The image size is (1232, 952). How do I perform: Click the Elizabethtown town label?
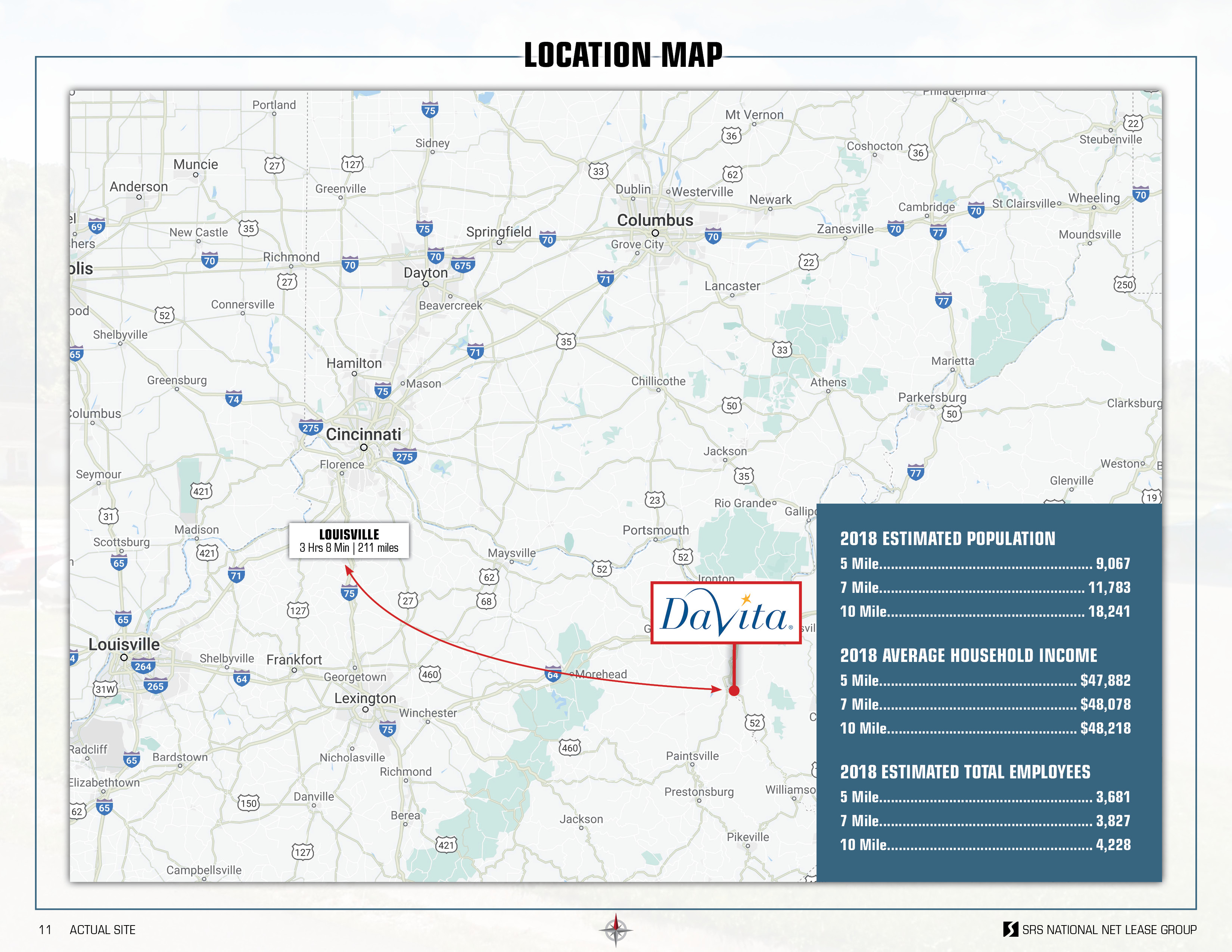coord(105,783)
